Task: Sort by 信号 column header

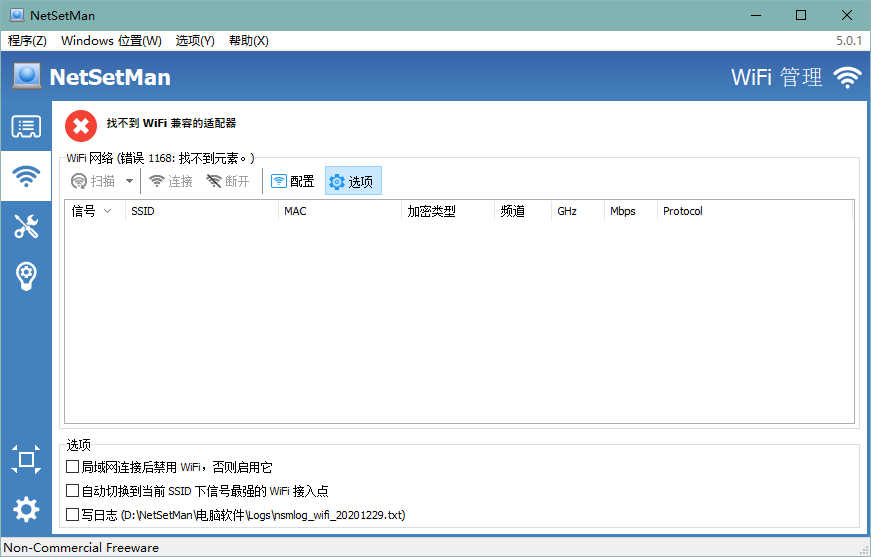Action: (x=95, y=211)
